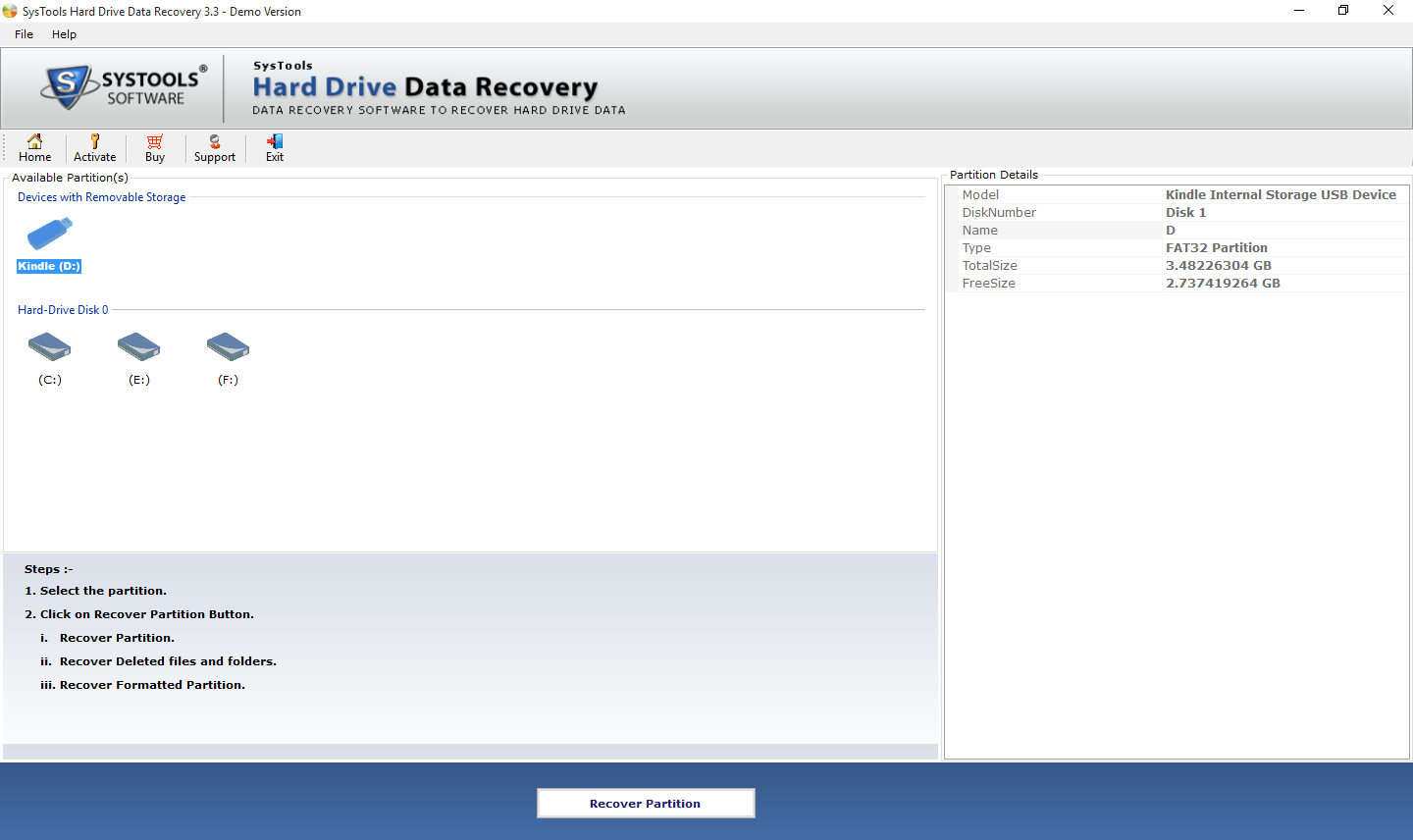Select the Disk 1 value
This screenshot has height=840, width=1413.
(1185, 212)
